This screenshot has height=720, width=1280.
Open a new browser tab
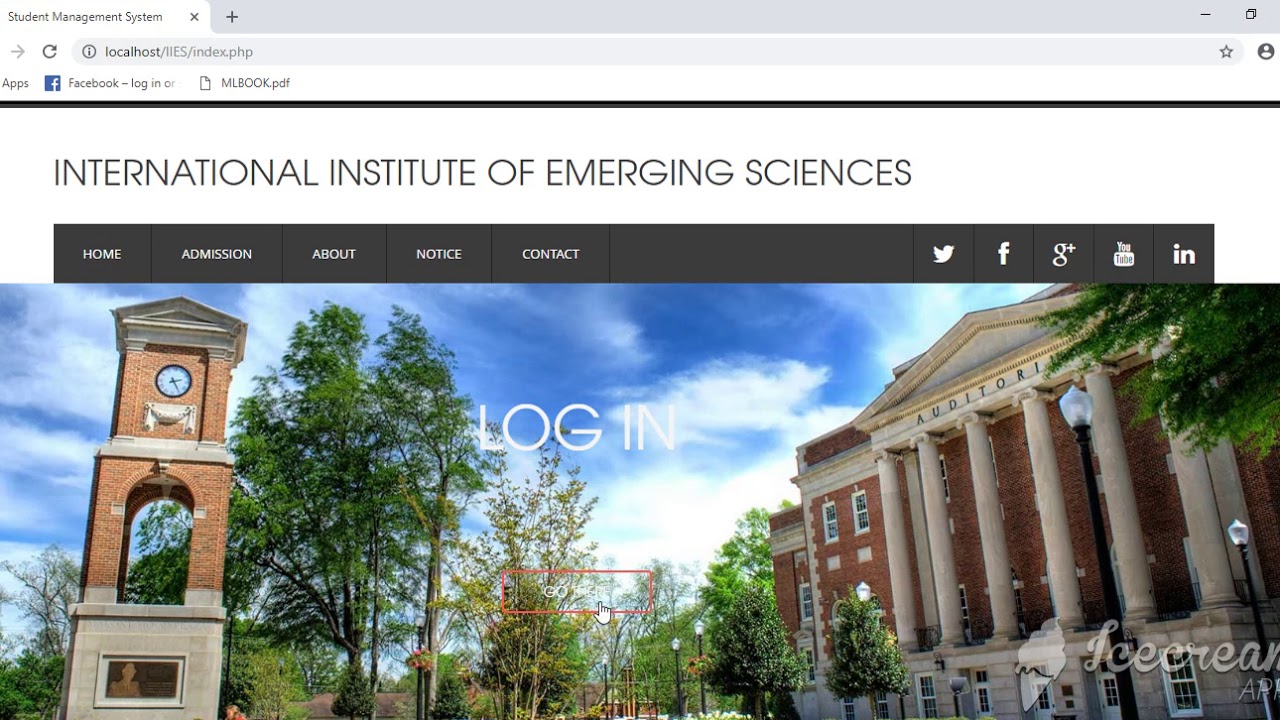pos(232,17)
